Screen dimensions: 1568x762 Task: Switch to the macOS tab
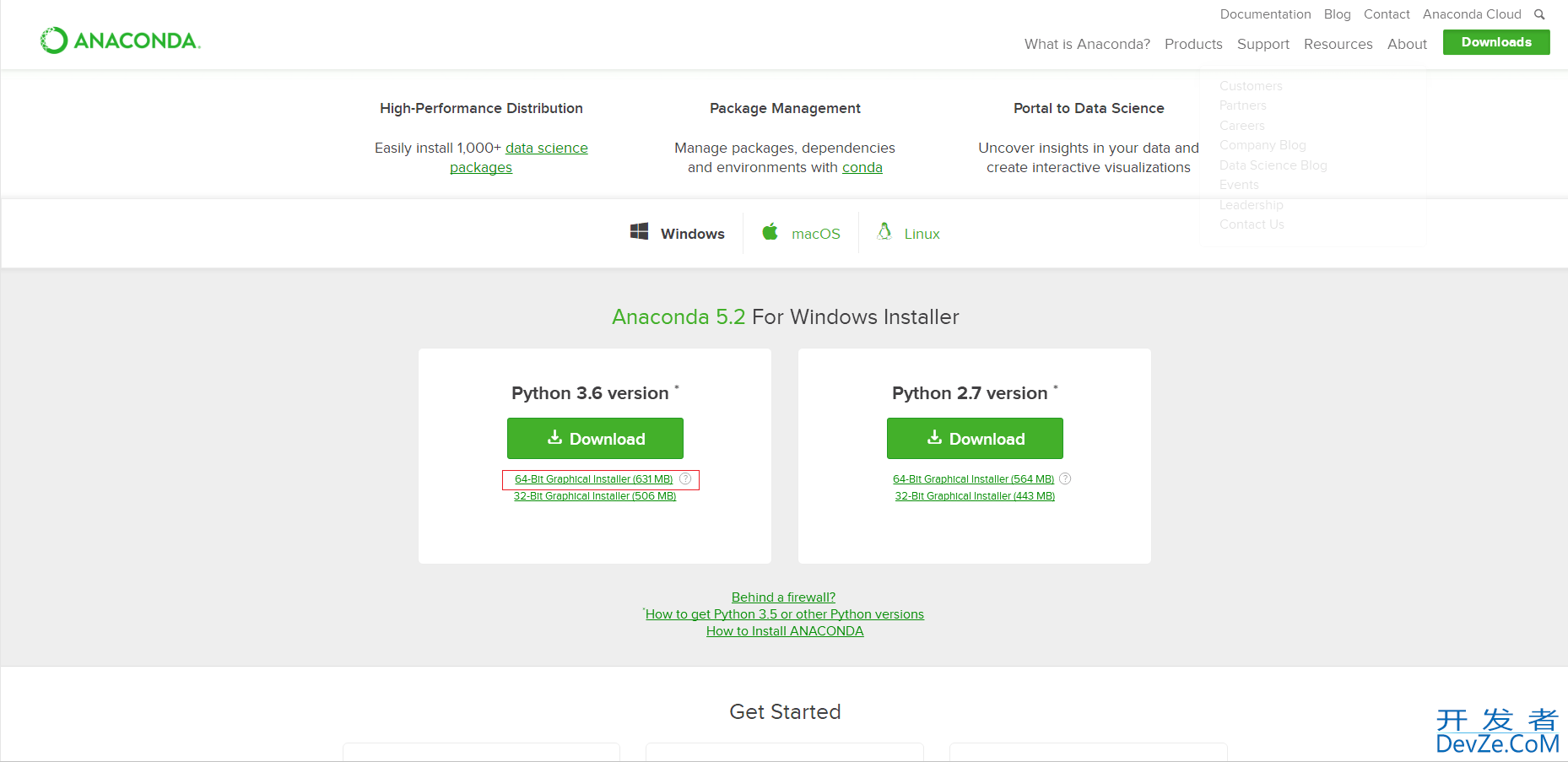[x=801, y=233]
